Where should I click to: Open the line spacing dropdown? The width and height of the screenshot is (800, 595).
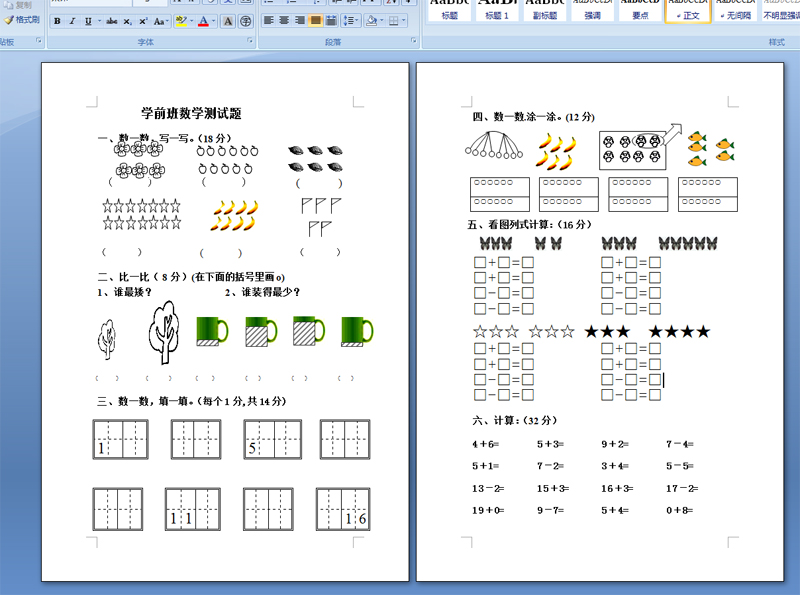[351, 20]
